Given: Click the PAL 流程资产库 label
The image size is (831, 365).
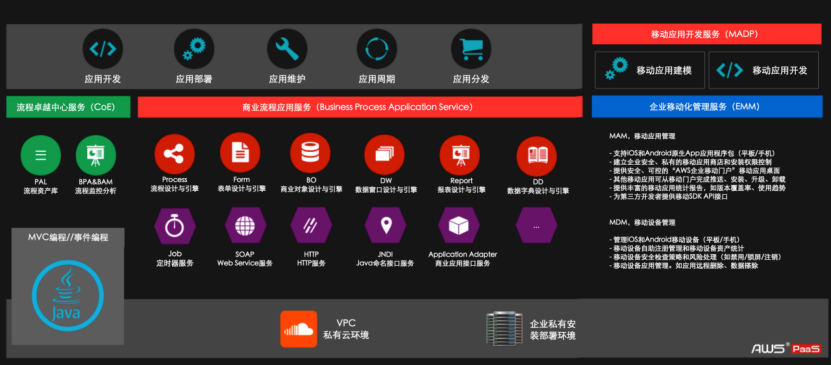Looking at the screenshot, I should [40, 185].
